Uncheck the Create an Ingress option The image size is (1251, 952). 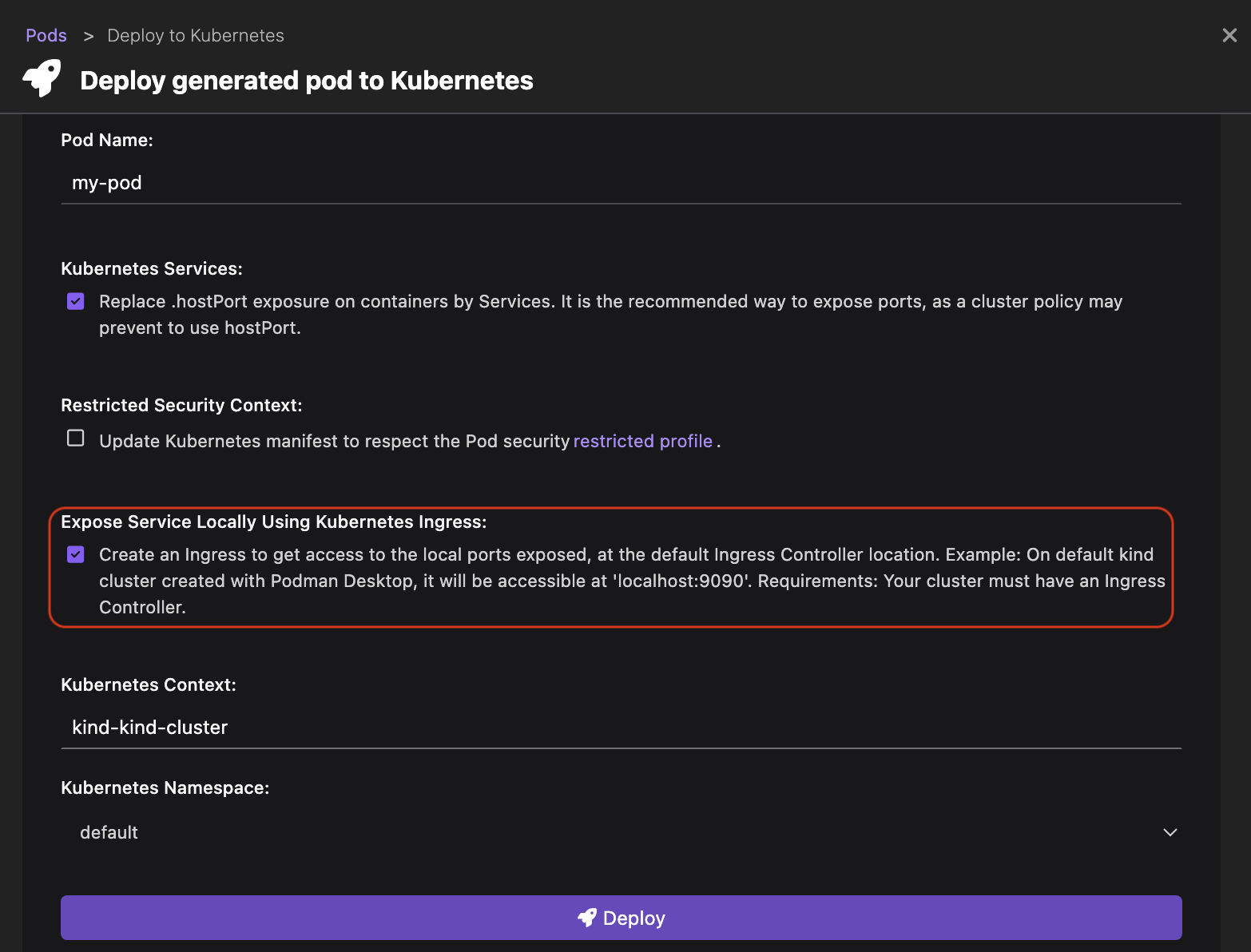[76, 554]
